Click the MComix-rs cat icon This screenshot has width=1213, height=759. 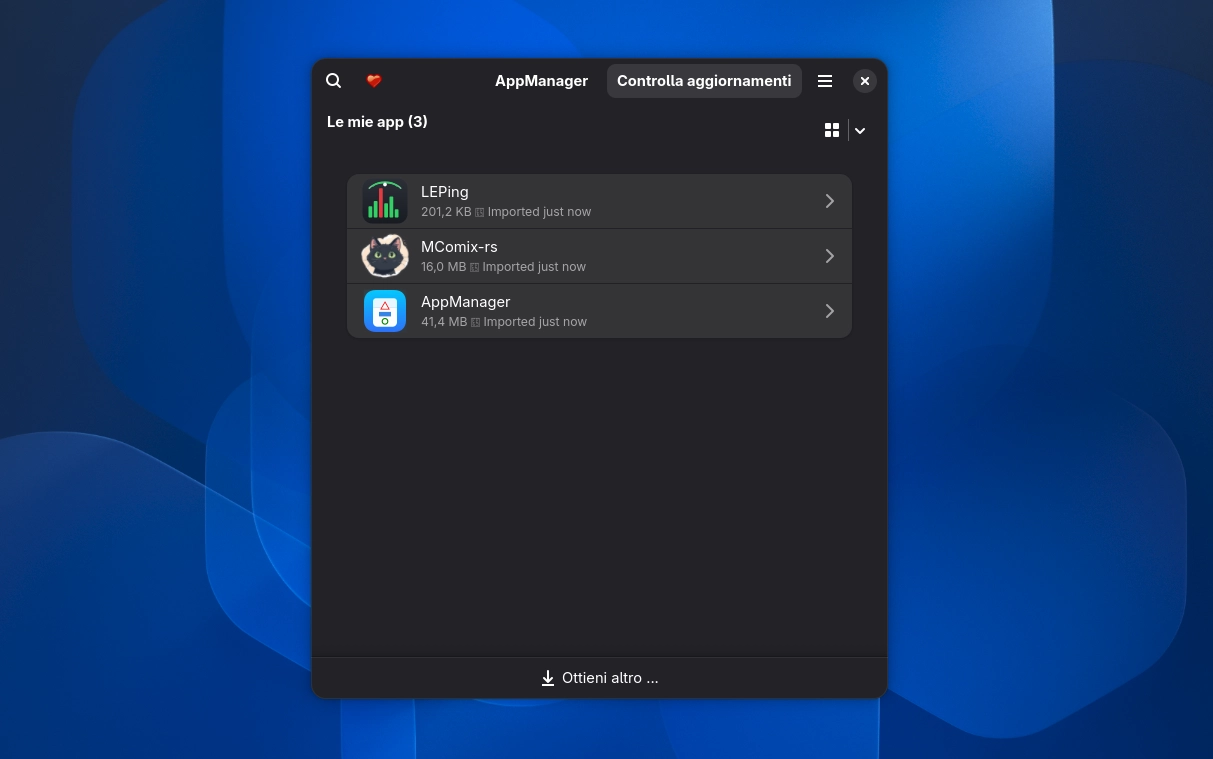385,256
